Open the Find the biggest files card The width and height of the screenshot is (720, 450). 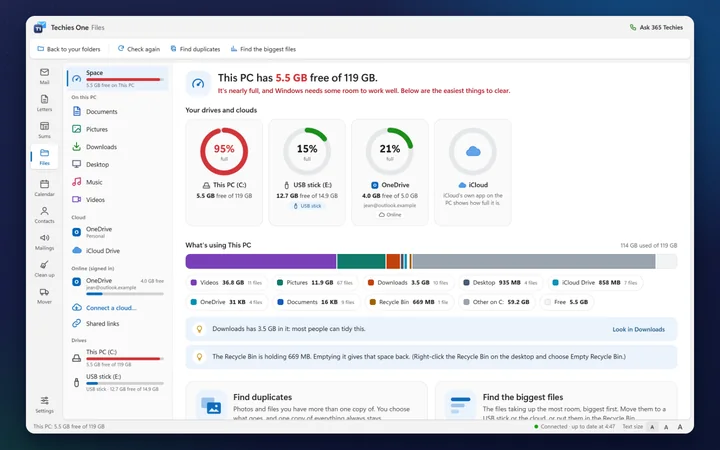coord(556,400)
